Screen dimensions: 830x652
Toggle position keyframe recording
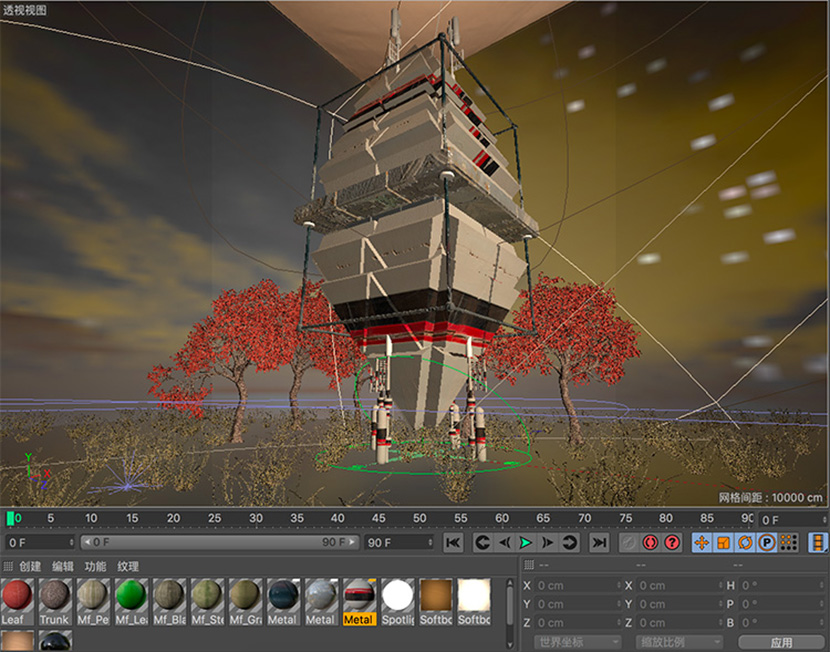tap(702, 542)
